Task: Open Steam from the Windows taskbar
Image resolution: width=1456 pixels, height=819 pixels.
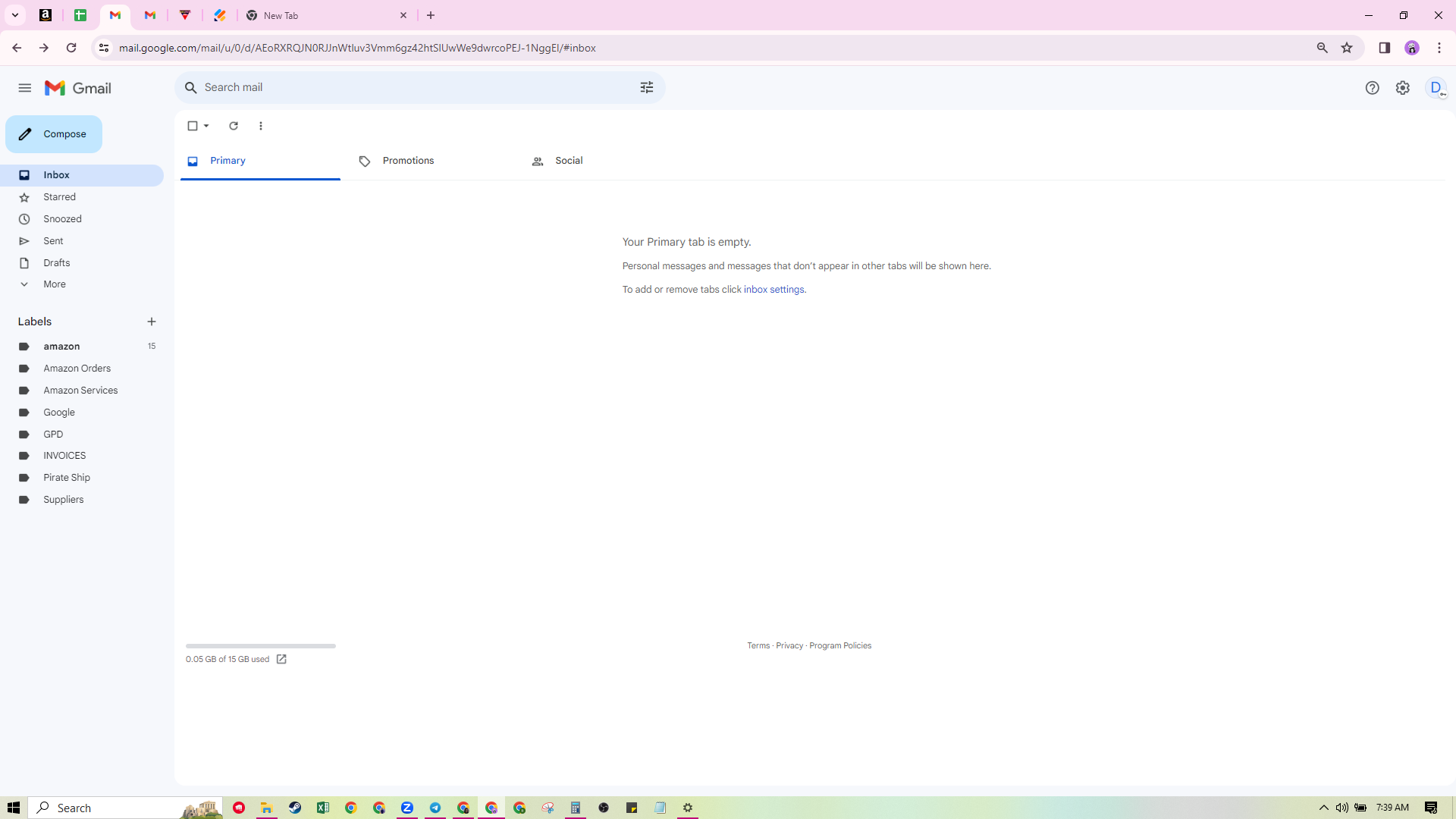Action: pyautogui.click(x=295, y=808)
